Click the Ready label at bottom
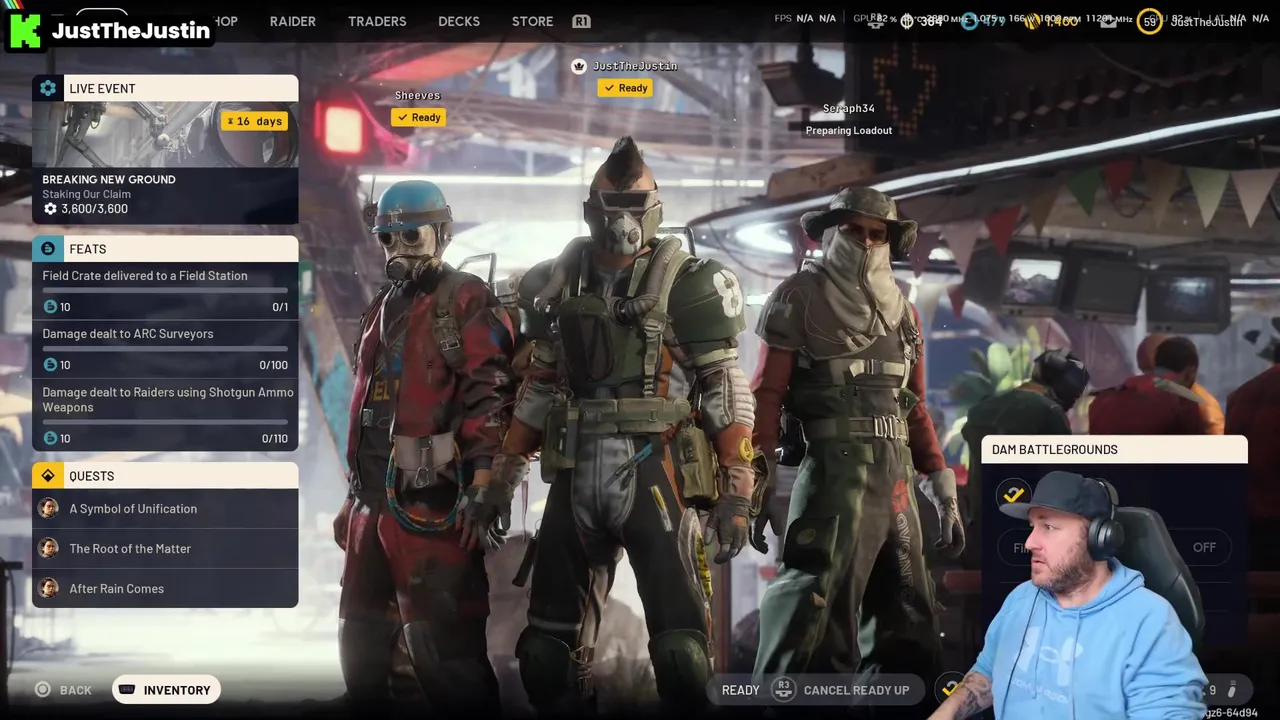 740,690
